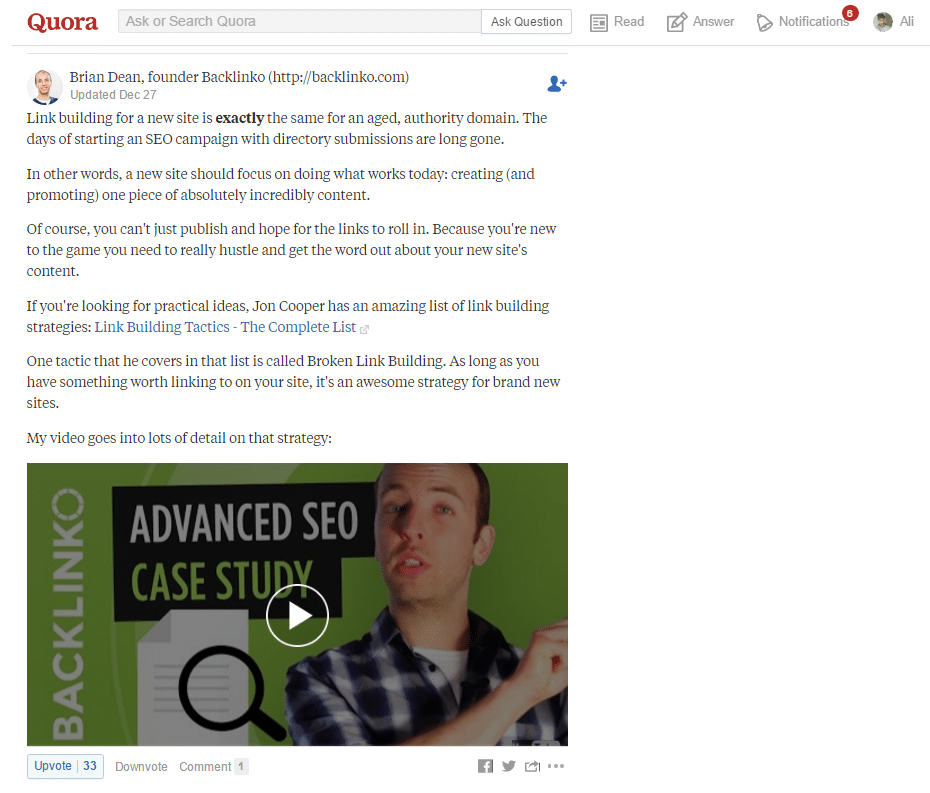Share the answer on Twitter
The height and width of the screenshot is (793, 930).
[x=508, y=766]
